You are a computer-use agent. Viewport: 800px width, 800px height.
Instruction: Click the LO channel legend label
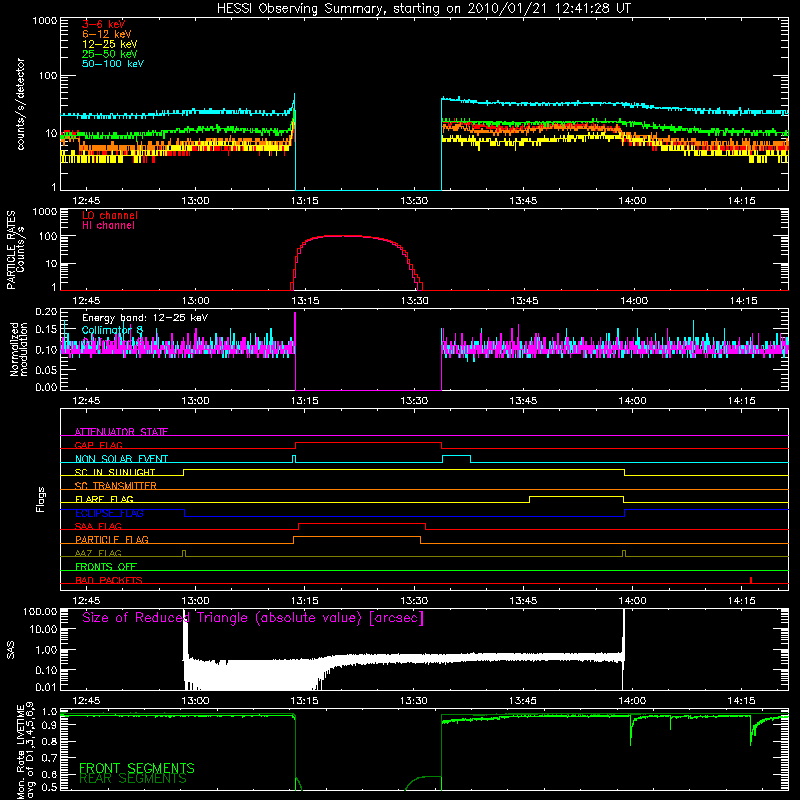(x=110, y=215)
